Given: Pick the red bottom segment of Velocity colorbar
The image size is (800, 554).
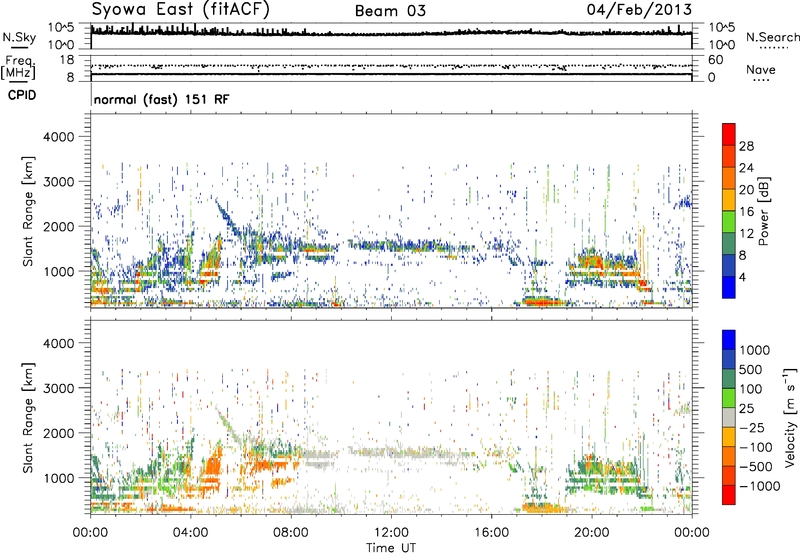Looking at the screenshot, I should [x=729, y=495].
